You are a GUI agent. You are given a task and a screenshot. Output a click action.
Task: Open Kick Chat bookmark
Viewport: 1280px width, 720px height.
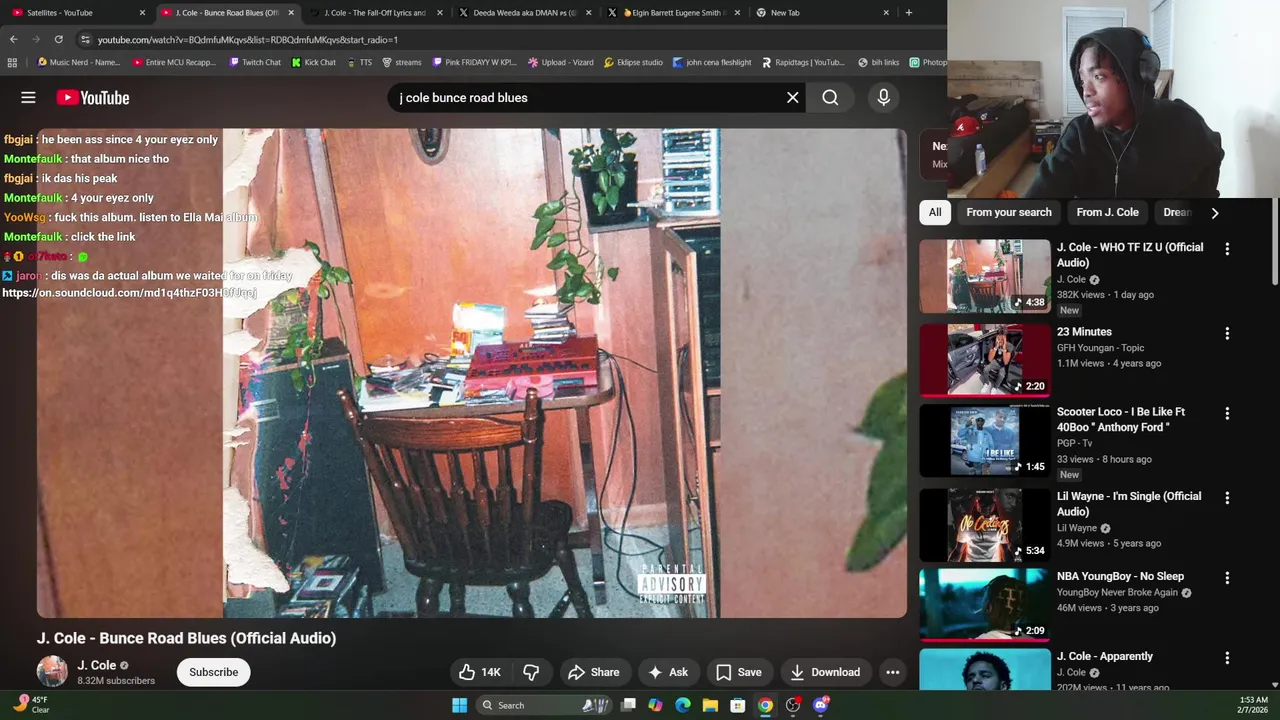pyautogui.click(x=313, y=62)
